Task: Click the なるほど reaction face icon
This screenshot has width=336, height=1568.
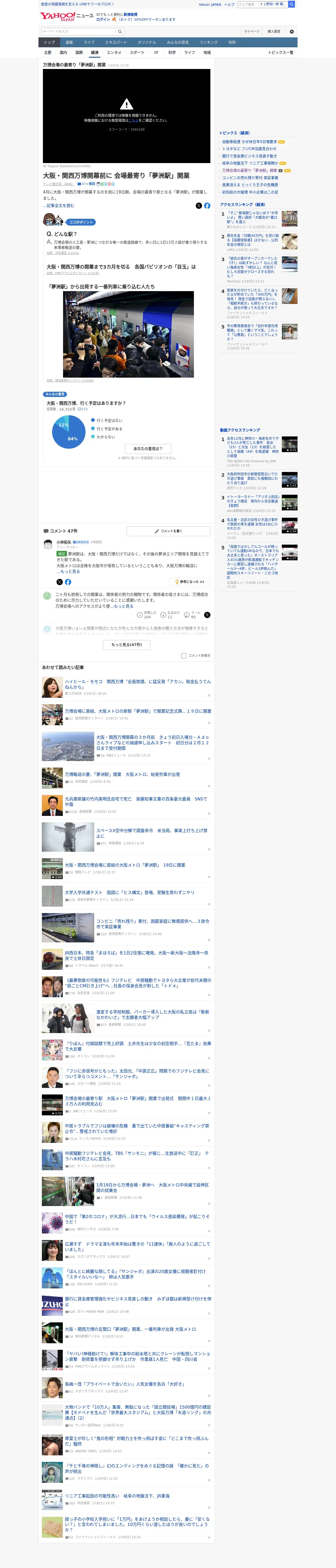Action: pyautogui.click(x=164, y=615)
